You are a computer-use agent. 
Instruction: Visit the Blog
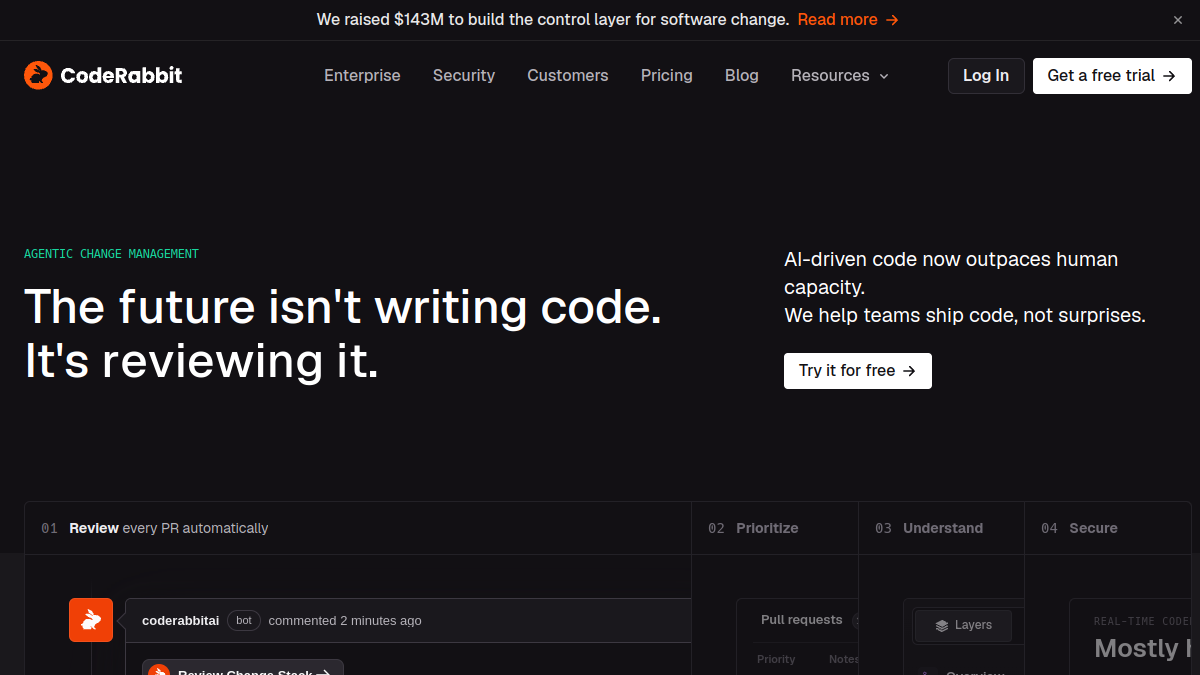pos(742,75)
